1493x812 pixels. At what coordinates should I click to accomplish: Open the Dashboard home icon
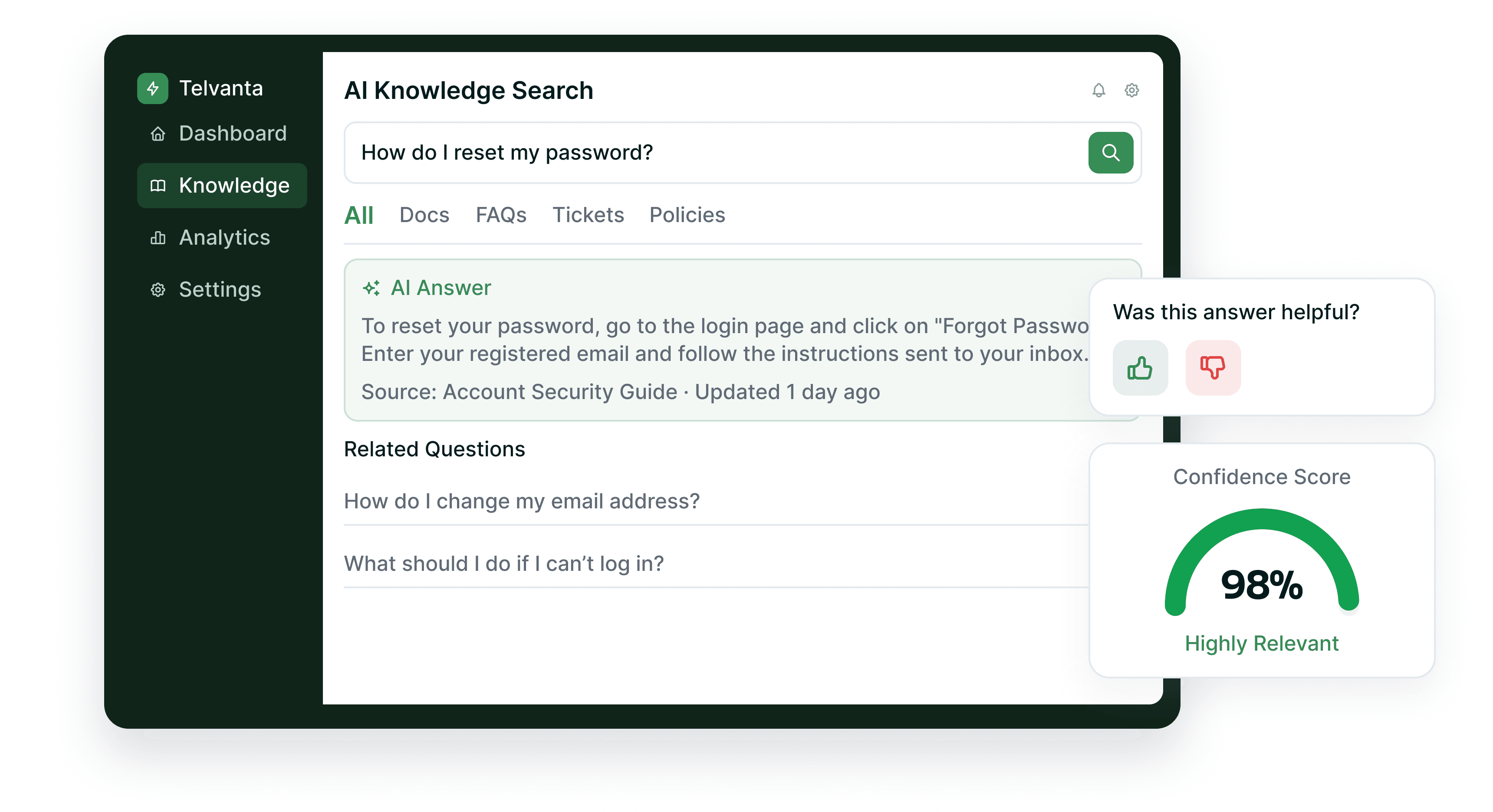tap(158, 134)
